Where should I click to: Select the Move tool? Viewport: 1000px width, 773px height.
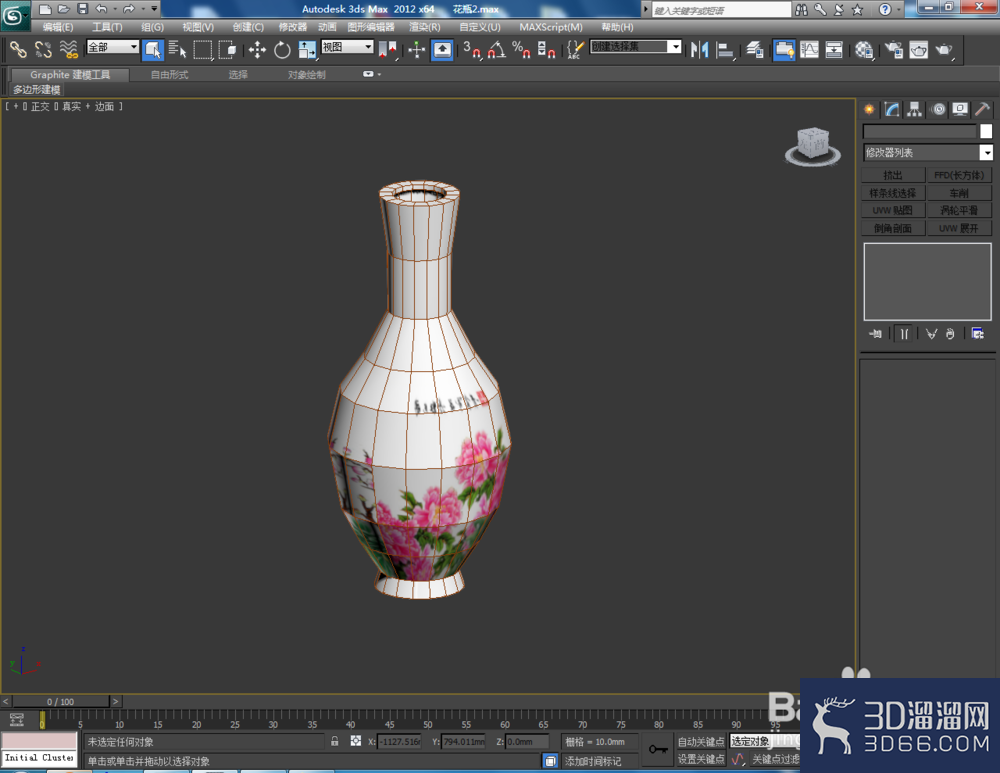pos(257,49)
